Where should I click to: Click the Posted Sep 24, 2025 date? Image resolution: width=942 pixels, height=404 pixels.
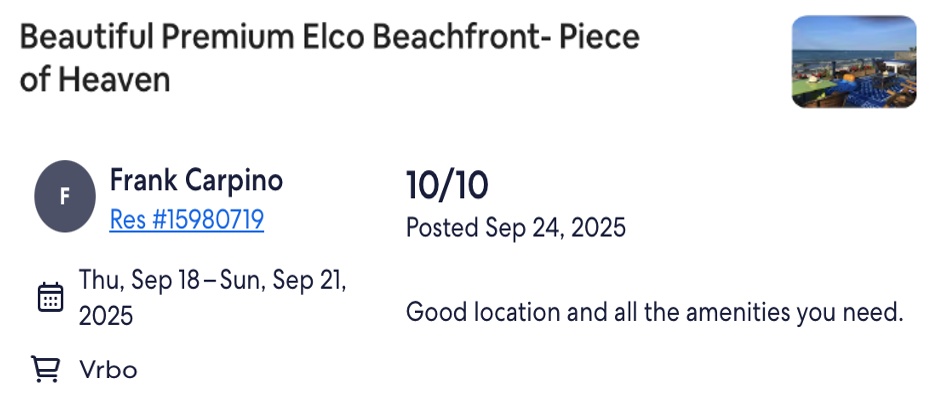pyautogui.click(x=515, y=228)
